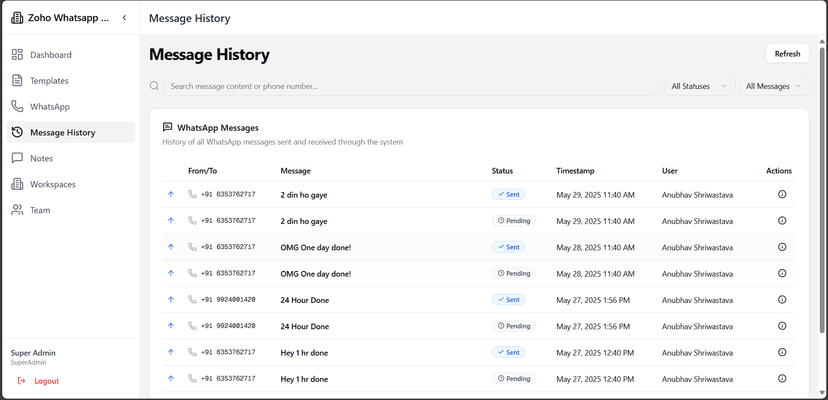This screenshot has width=828, height=400.
Task: Click the From/To column header
Action: tap(202, 171)
